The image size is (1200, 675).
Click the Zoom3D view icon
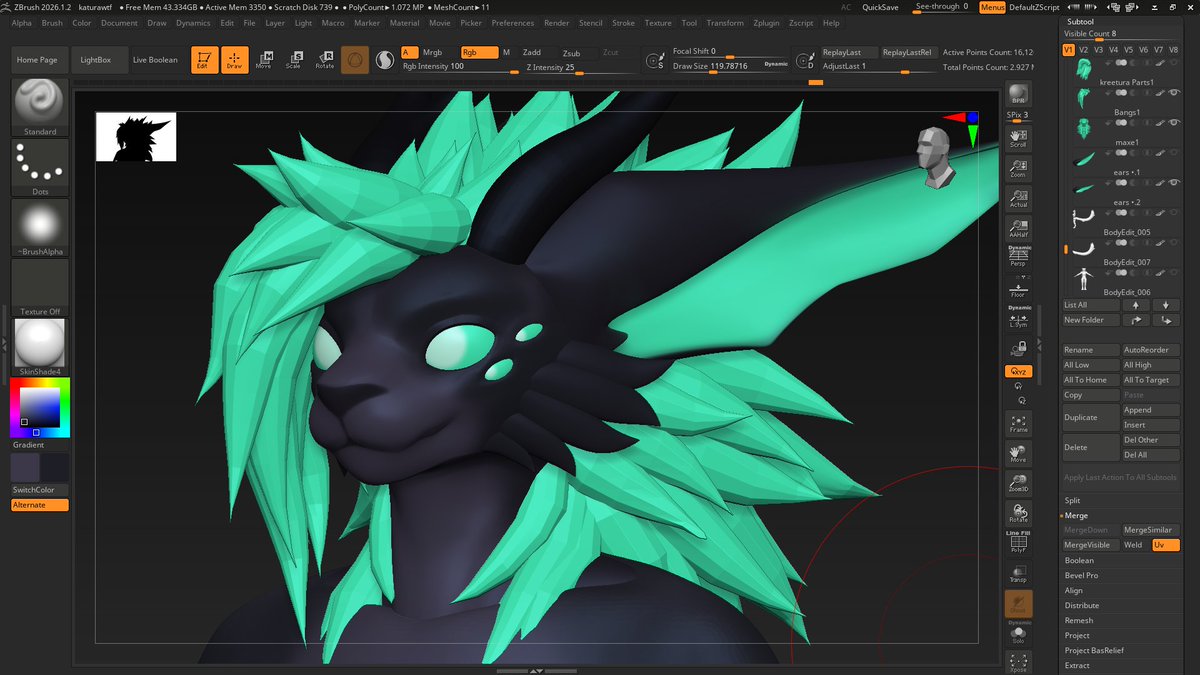coord(1018,483)
